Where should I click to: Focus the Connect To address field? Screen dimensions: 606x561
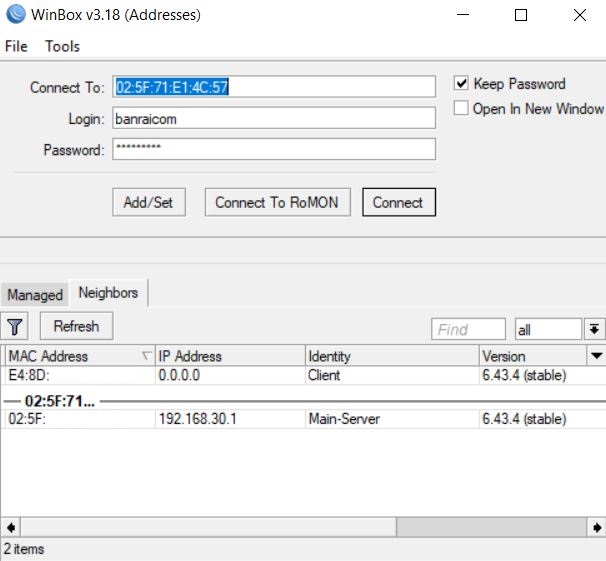point(274,87)
